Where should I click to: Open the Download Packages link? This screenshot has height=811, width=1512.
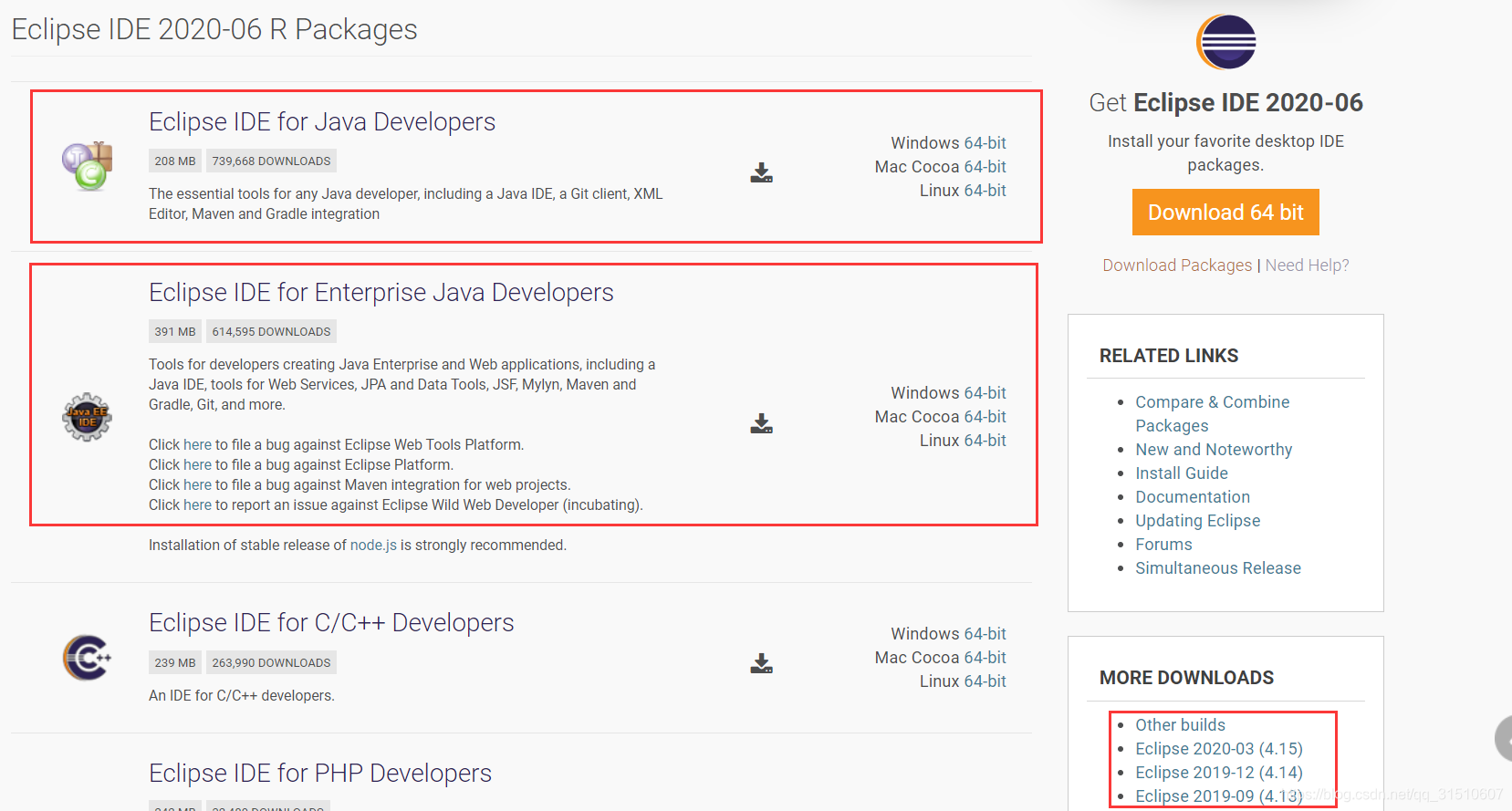(x=1177, y=265)
